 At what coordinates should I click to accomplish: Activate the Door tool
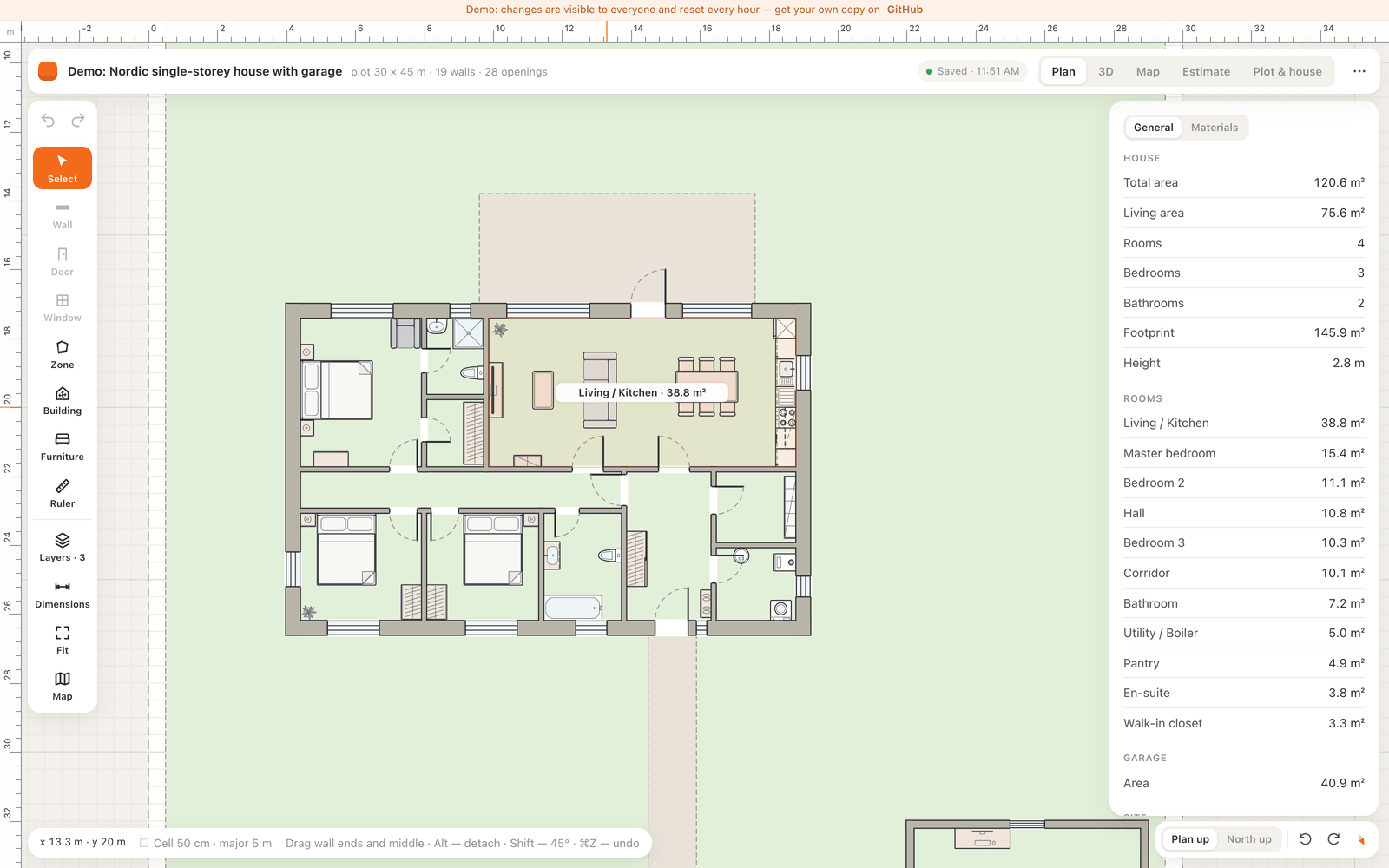(x=63, y=261)
